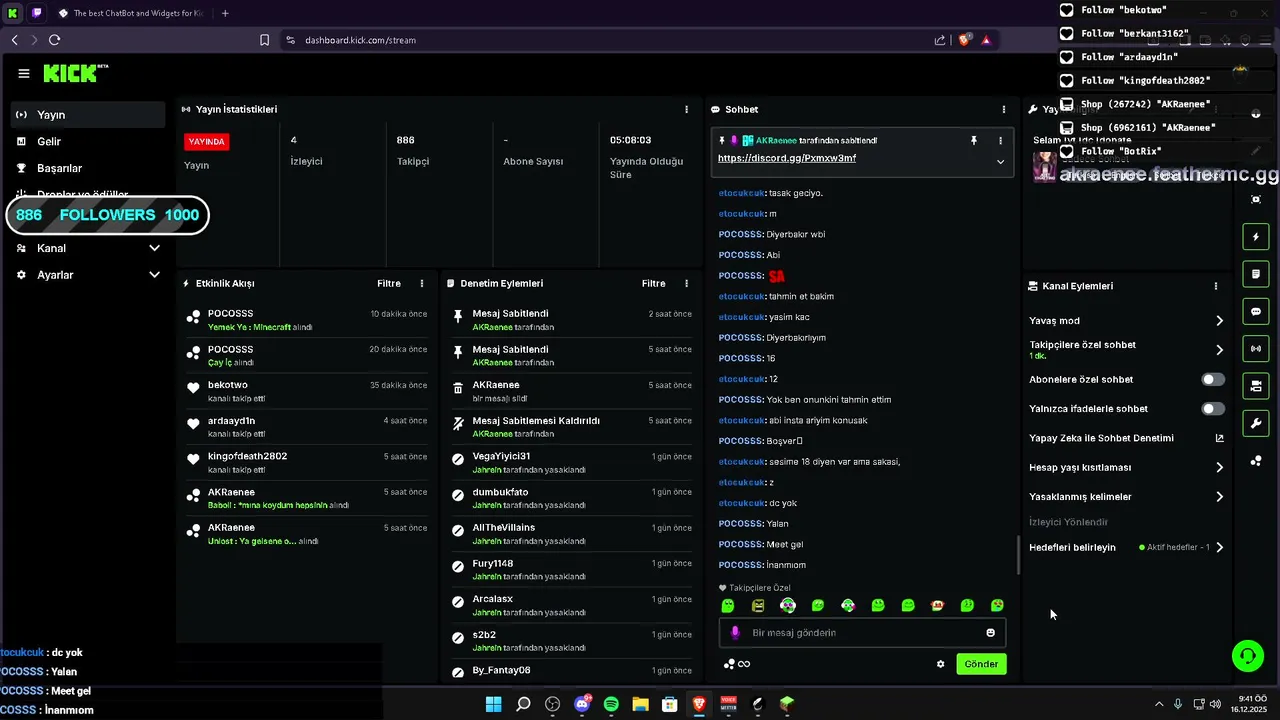Screen dimensions: 1280x720
Task: Expand Hedefleri belirleyin goals
Action: tap(1219, 547)
